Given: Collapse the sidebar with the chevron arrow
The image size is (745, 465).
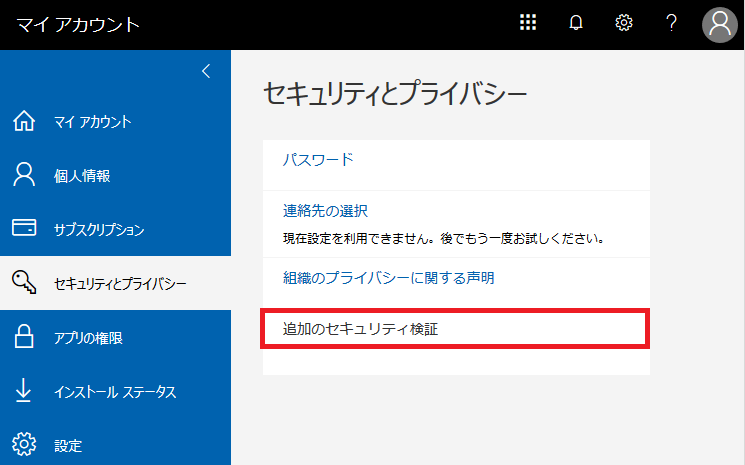Looking at the screenshot, I should [206, 71].
